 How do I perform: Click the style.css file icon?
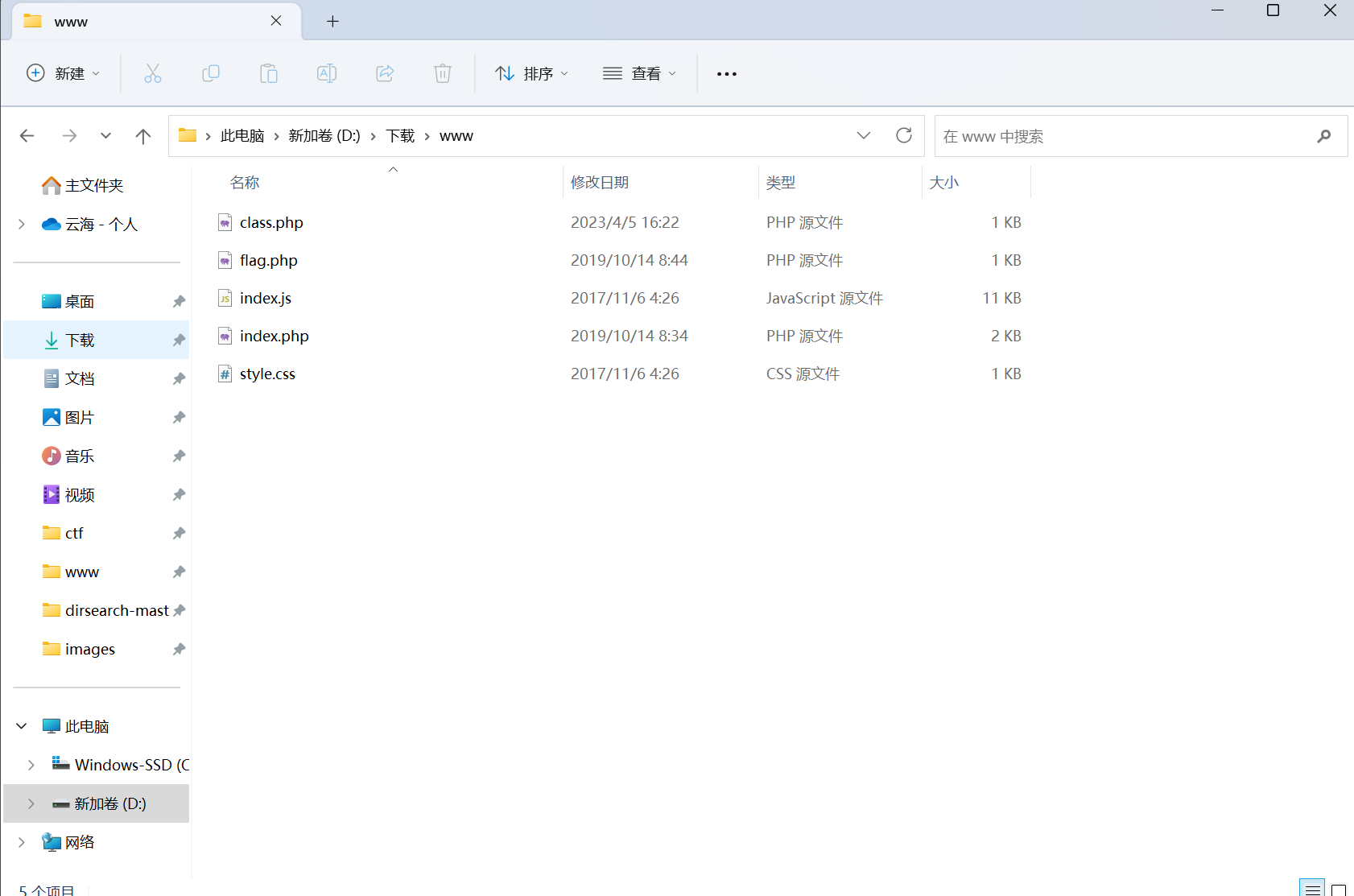coord(225,374)
